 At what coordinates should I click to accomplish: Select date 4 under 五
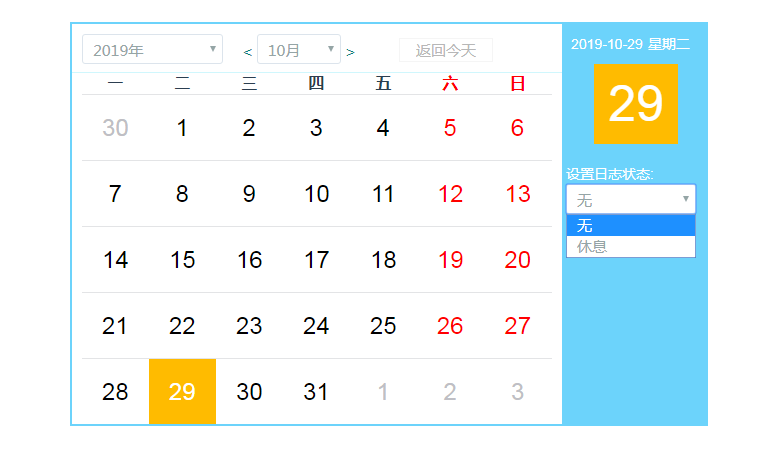tap(383, 128)
